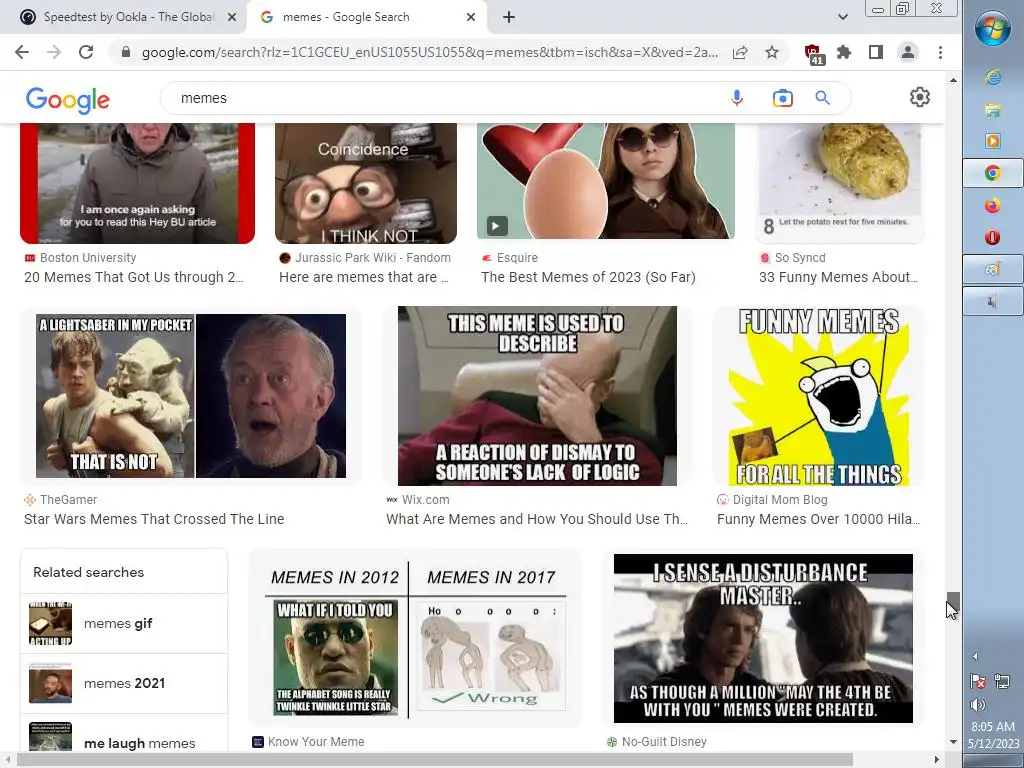This screenshot has height=768, width=1024.
Task: Open '33 Funny Memes About' So Syncd link
Action: [x=839, y=277]
